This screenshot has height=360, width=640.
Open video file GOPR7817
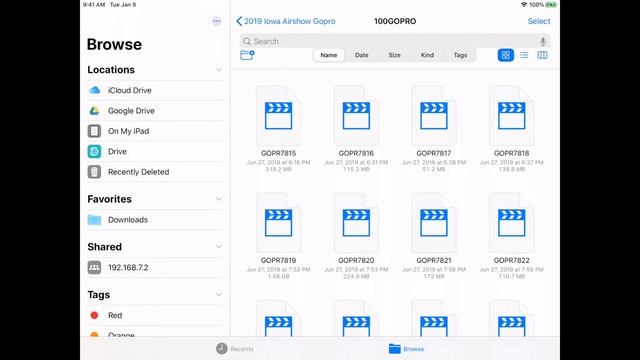433,116
